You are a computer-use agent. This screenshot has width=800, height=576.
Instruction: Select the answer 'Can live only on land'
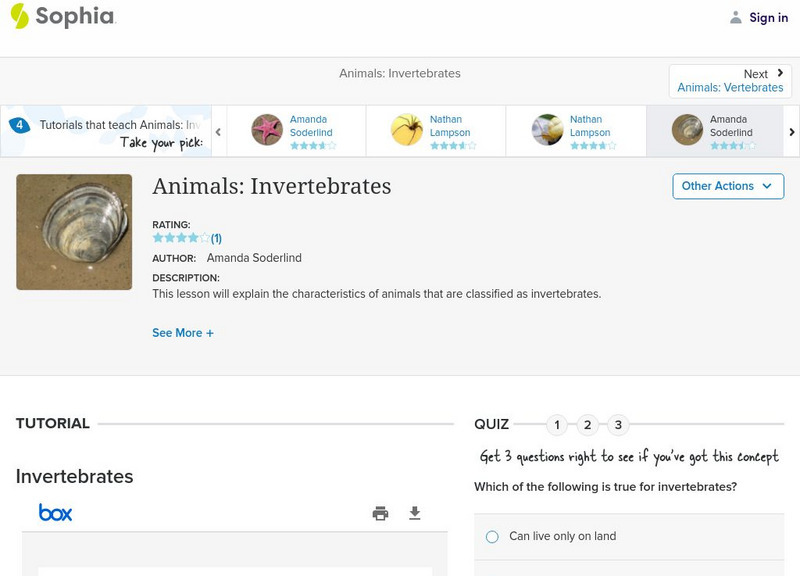pyautogui.click(x=491, y=536)
